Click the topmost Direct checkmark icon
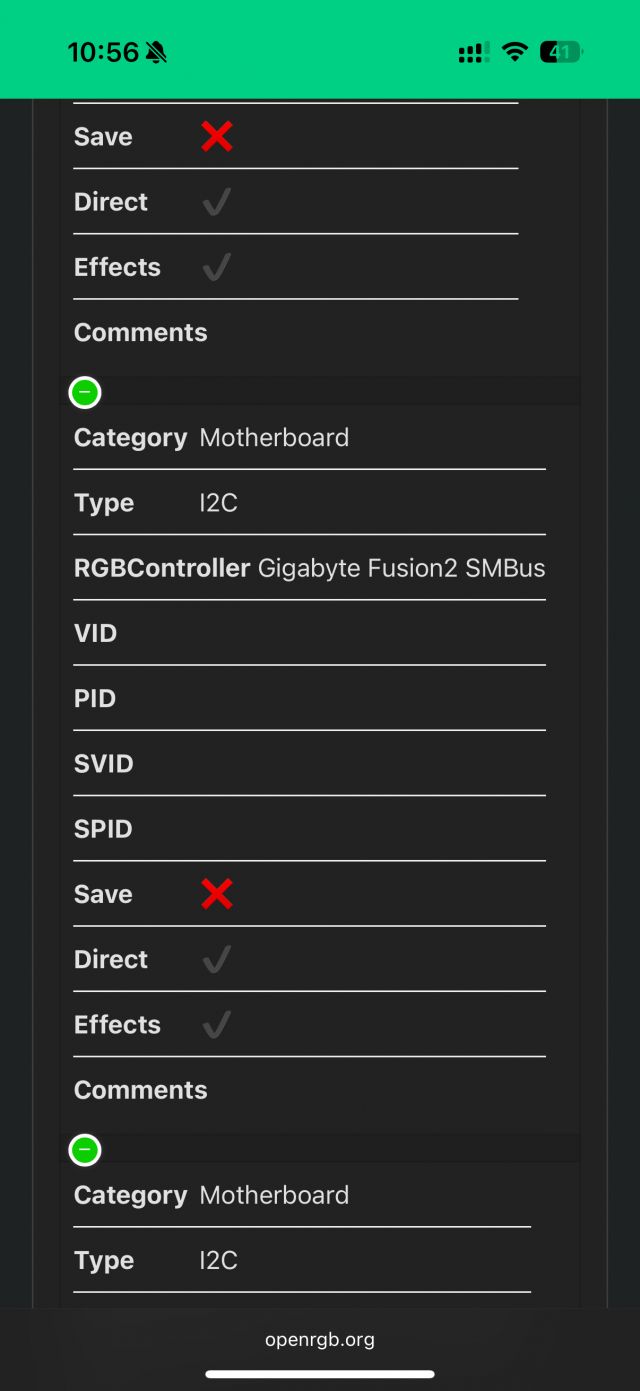The width and height of the screenshot is (640, 1391). [x=216, y=202]
